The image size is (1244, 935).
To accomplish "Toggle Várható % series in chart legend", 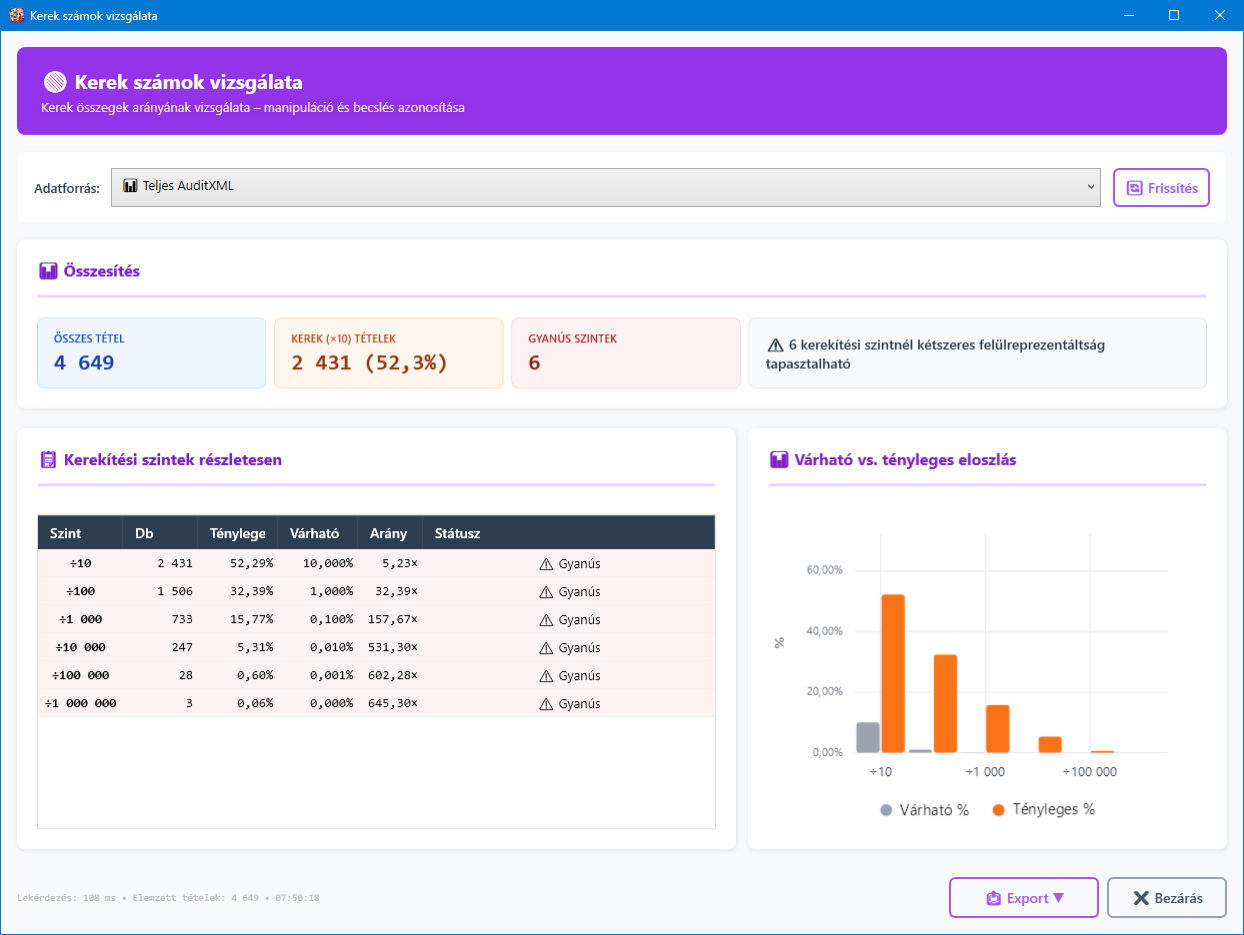I will point(924,810).
